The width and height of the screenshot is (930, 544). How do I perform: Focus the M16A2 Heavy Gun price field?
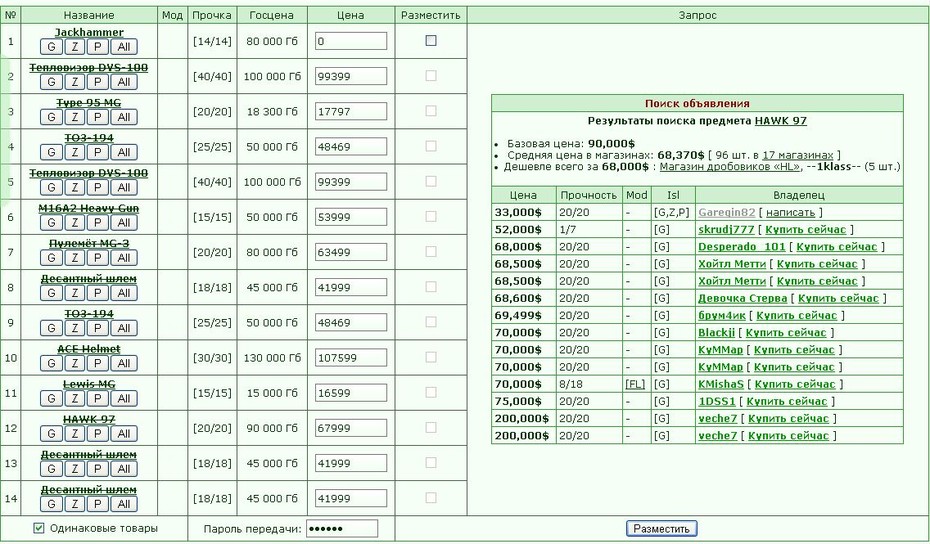pyautogui.click(x=351, y=217)
